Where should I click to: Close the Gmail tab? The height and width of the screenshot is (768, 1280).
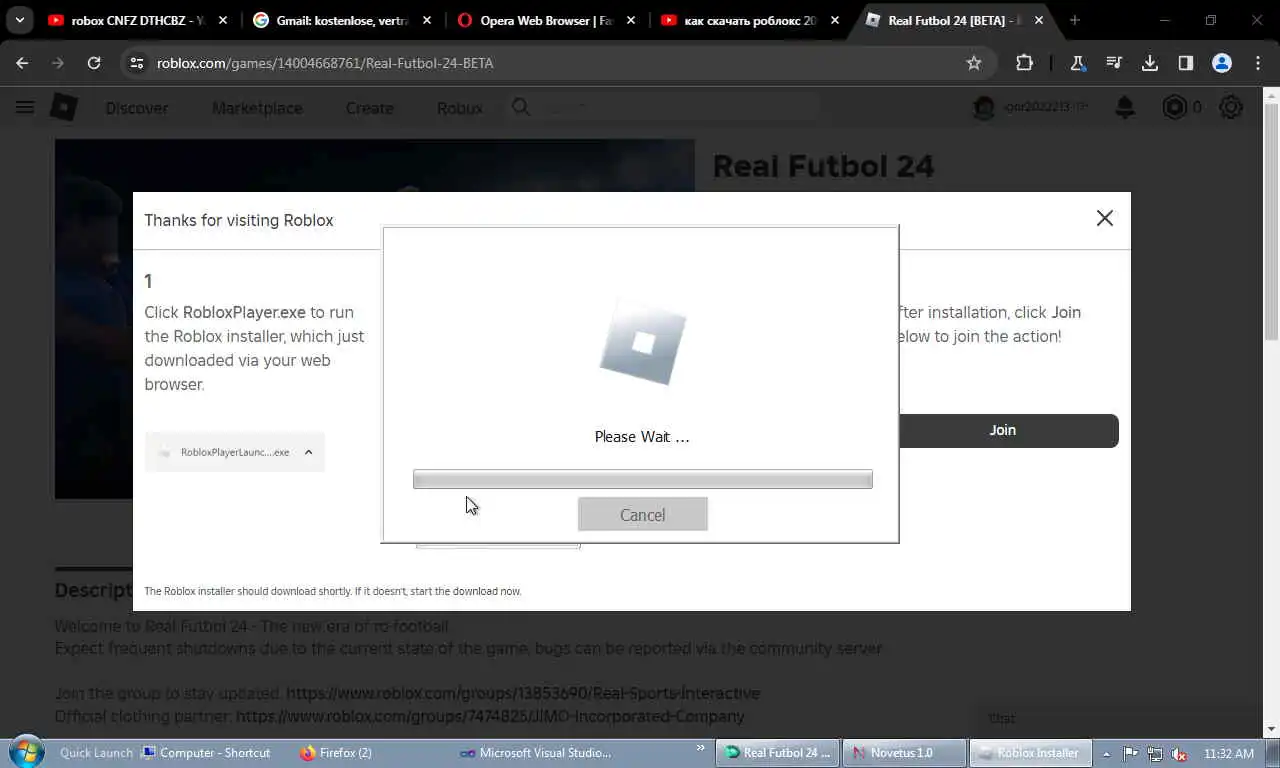(x=426, y=20)
